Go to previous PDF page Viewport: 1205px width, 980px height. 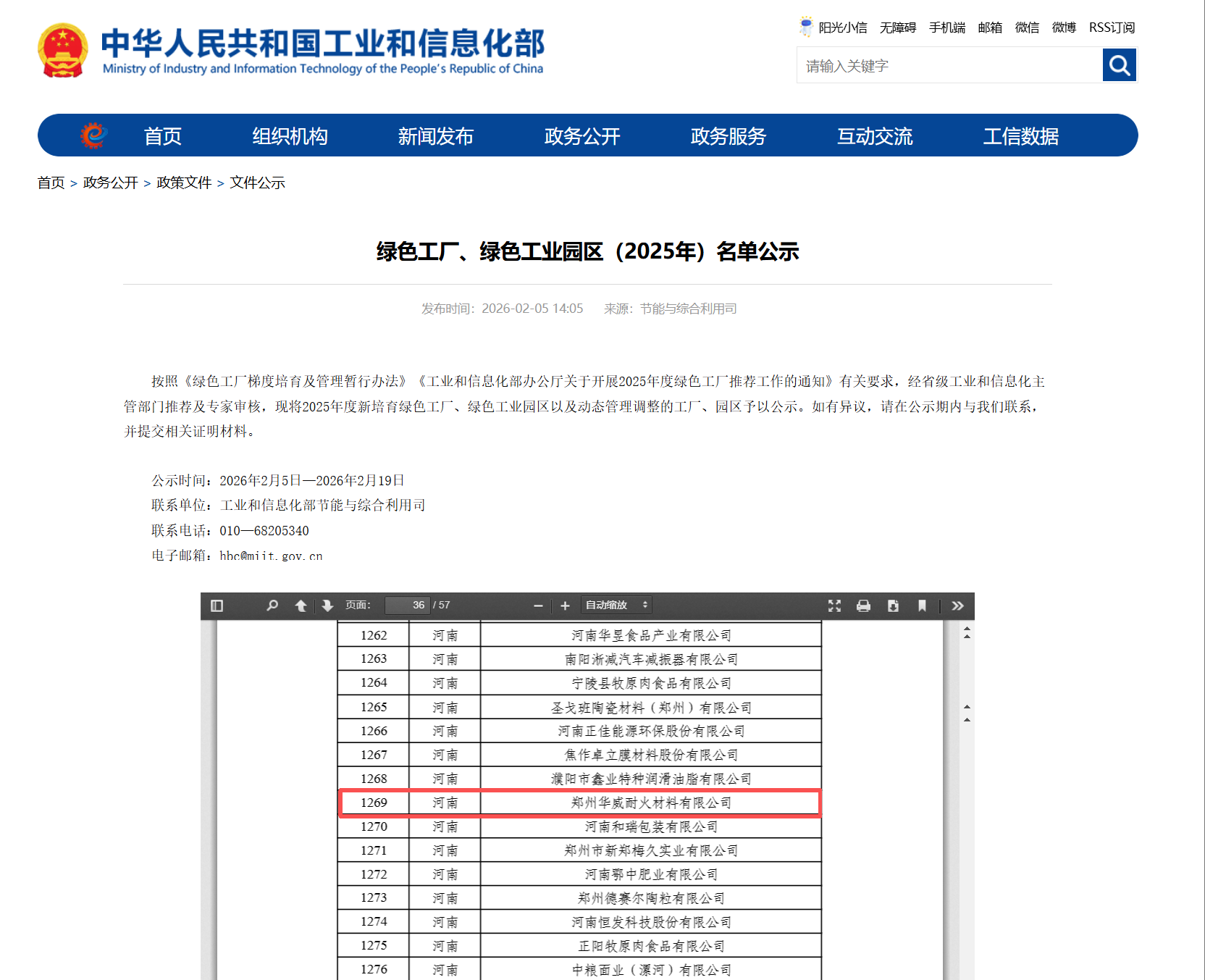301,606
